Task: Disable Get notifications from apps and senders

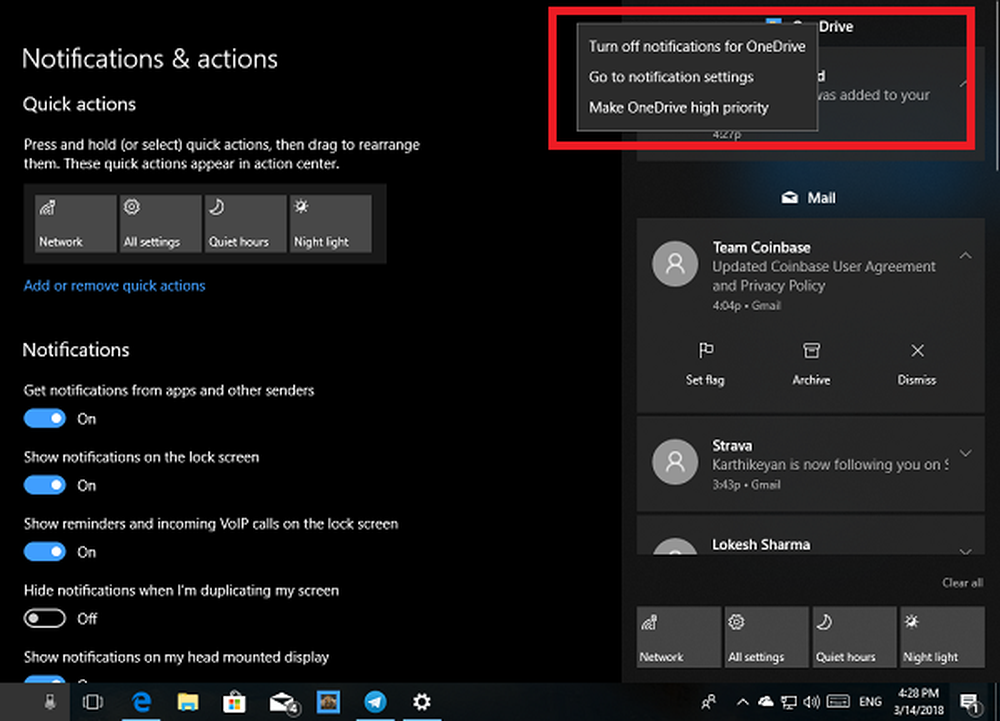Action: (45, 419)
